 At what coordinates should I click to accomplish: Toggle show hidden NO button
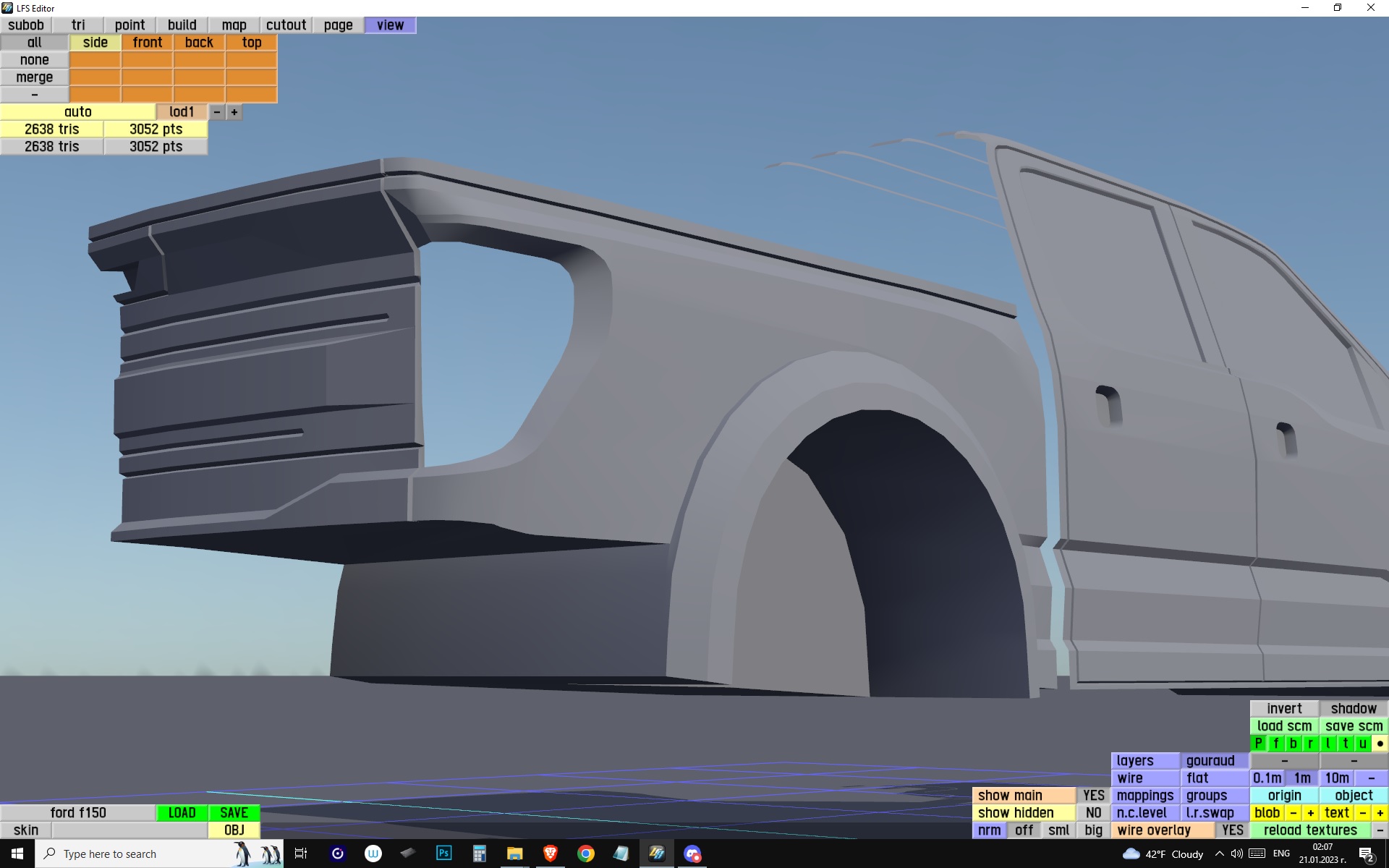point(1093,812)
